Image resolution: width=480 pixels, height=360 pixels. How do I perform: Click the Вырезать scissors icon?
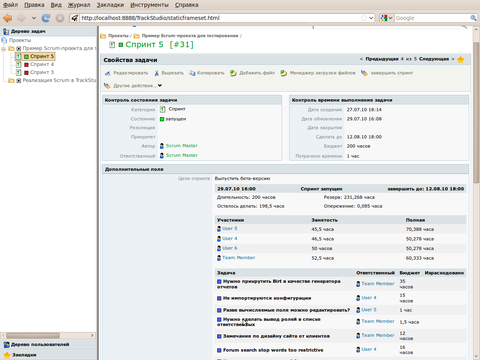(156, 73)
